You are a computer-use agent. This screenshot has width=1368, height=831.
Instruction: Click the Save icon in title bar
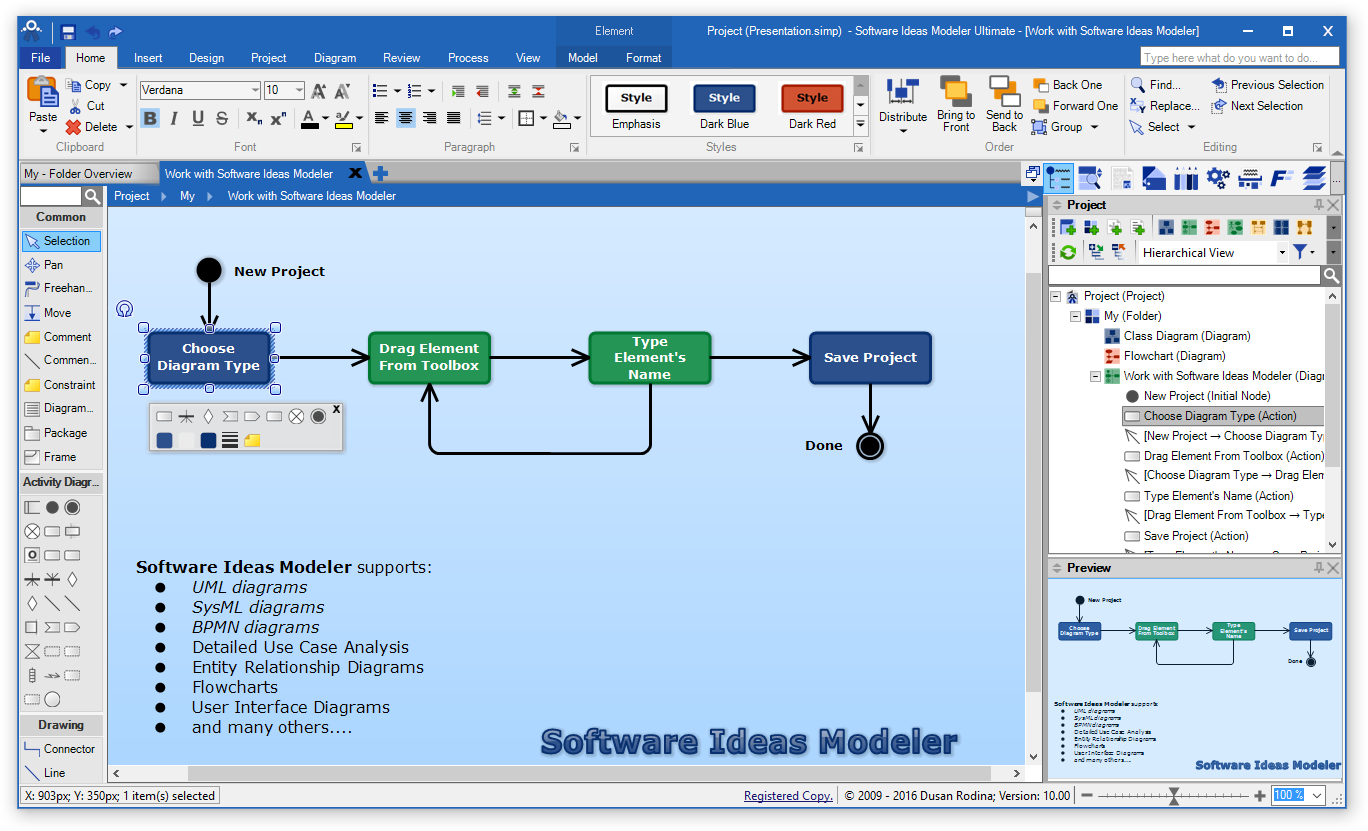[68, 32]
